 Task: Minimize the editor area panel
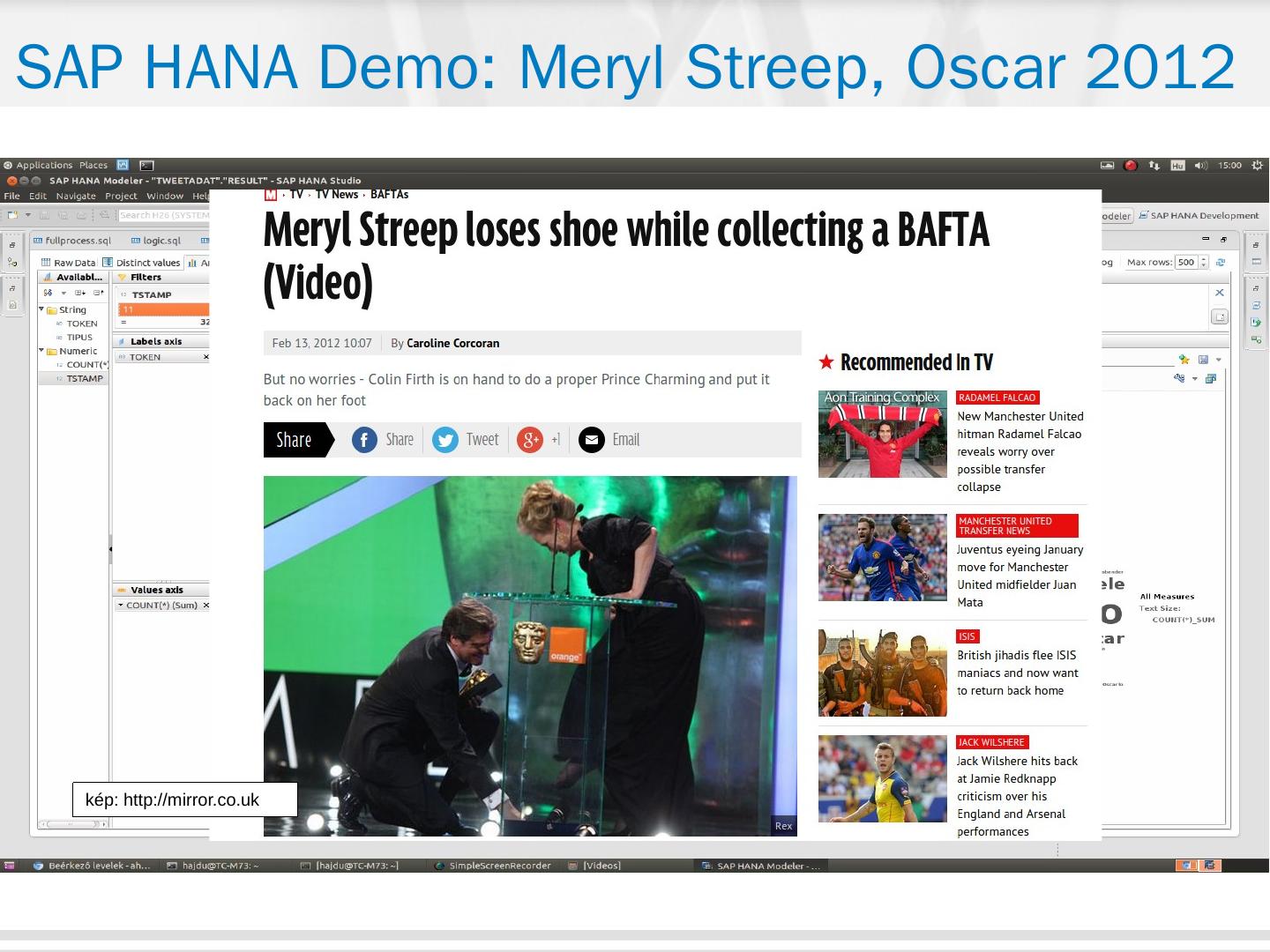click(1206, 240)
